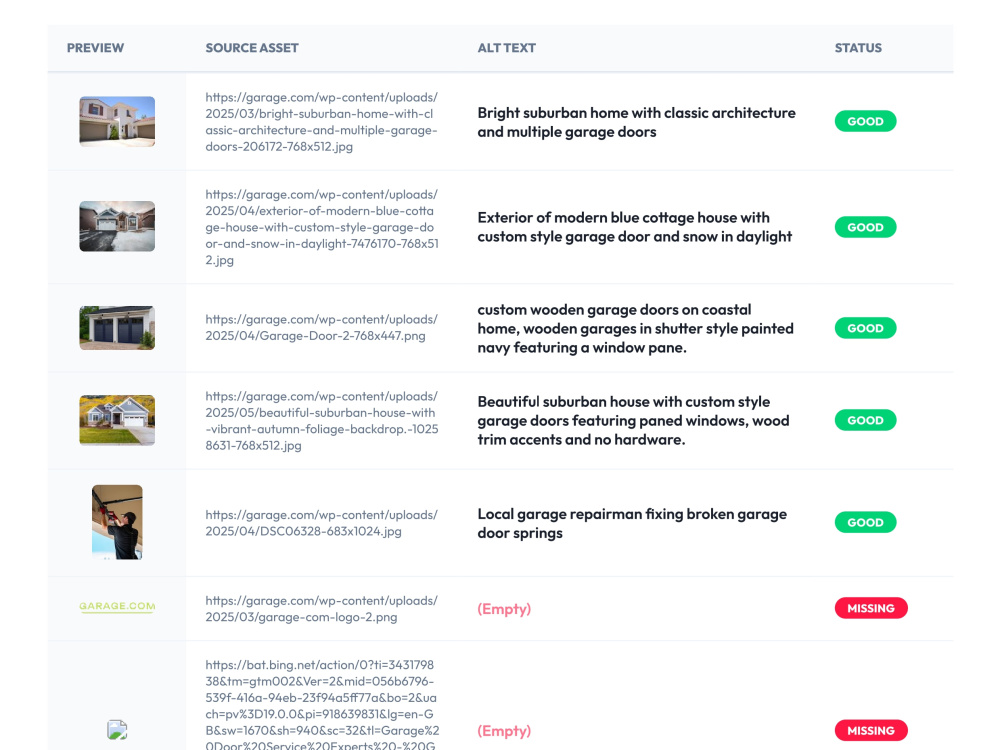View the navy garage doors thumbnail

coord(117,328)
